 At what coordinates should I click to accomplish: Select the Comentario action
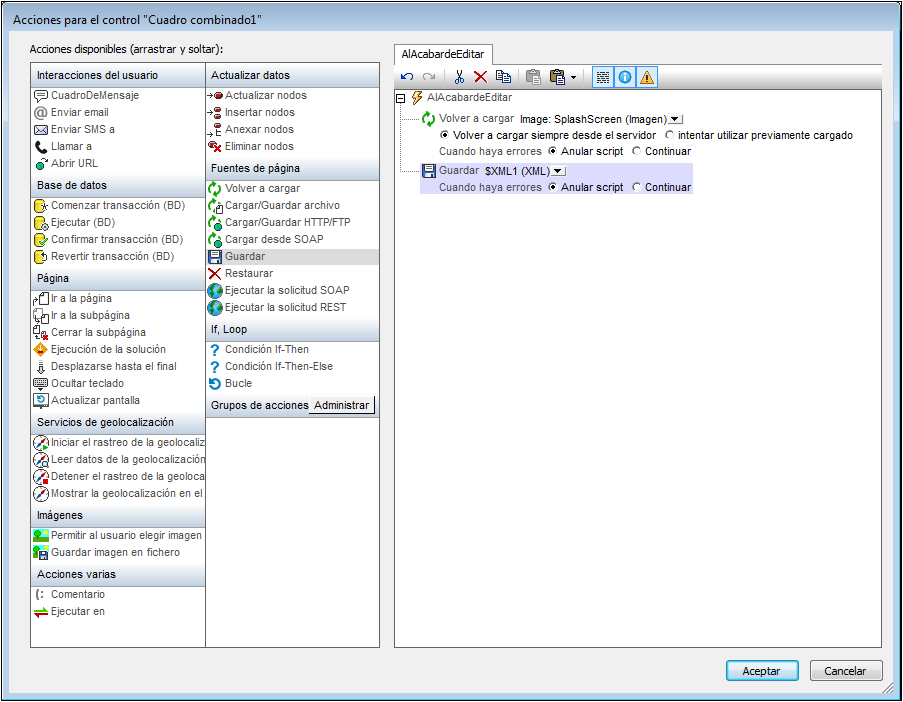(70, 594)
